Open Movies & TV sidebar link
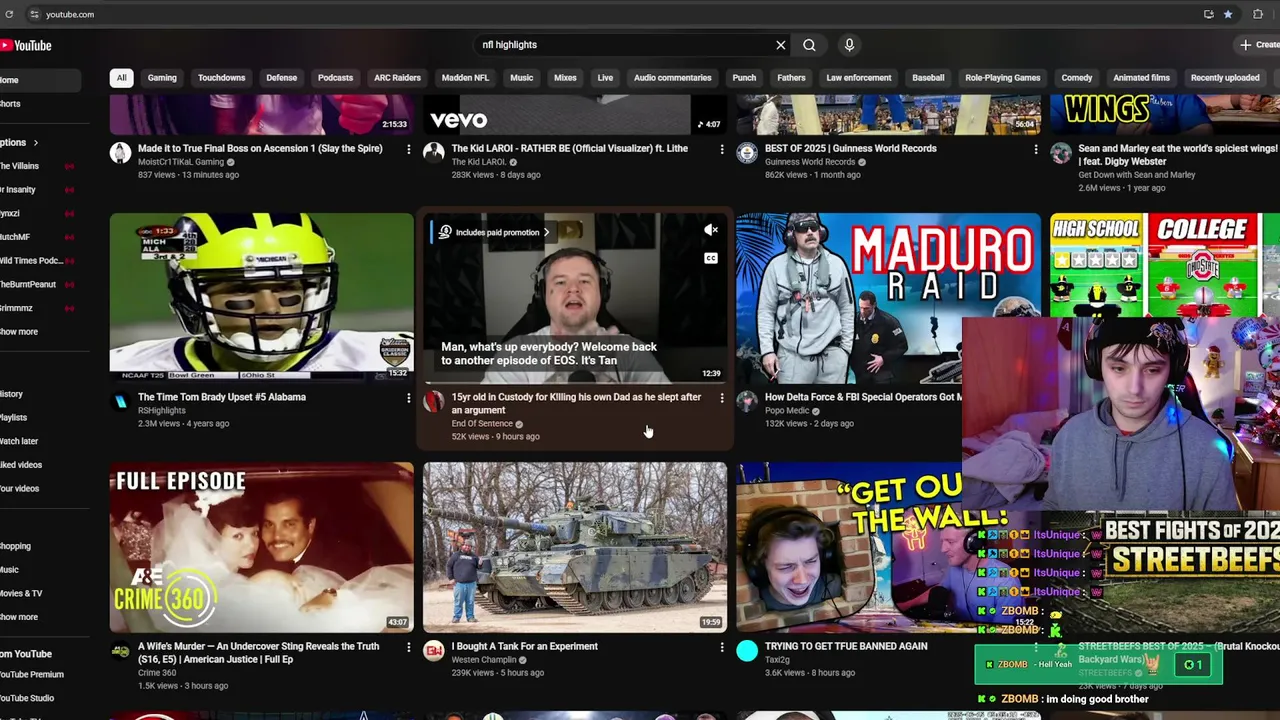The height and width of the screenshot is (720, 1280). 21,593
